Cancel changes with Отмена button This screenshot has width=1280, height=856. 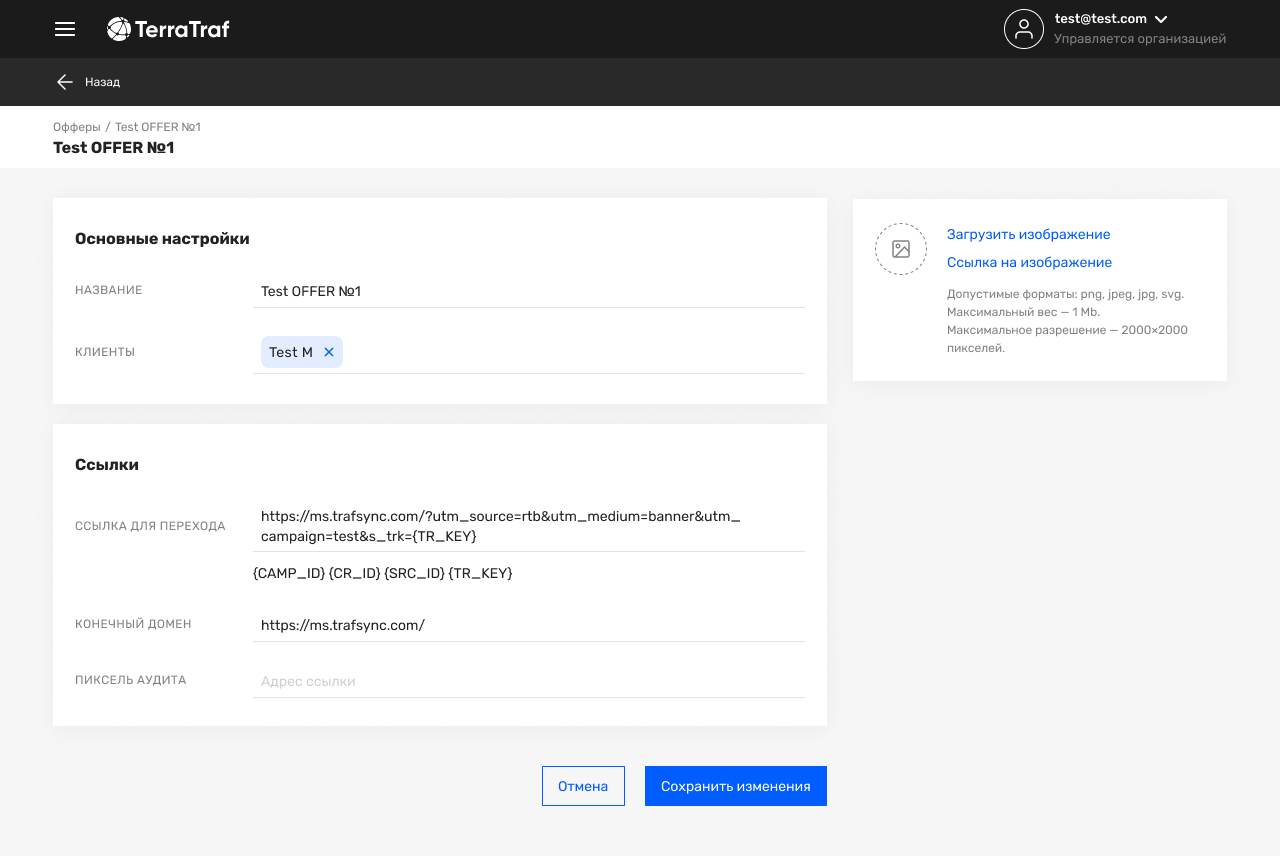tap(583, 786)
